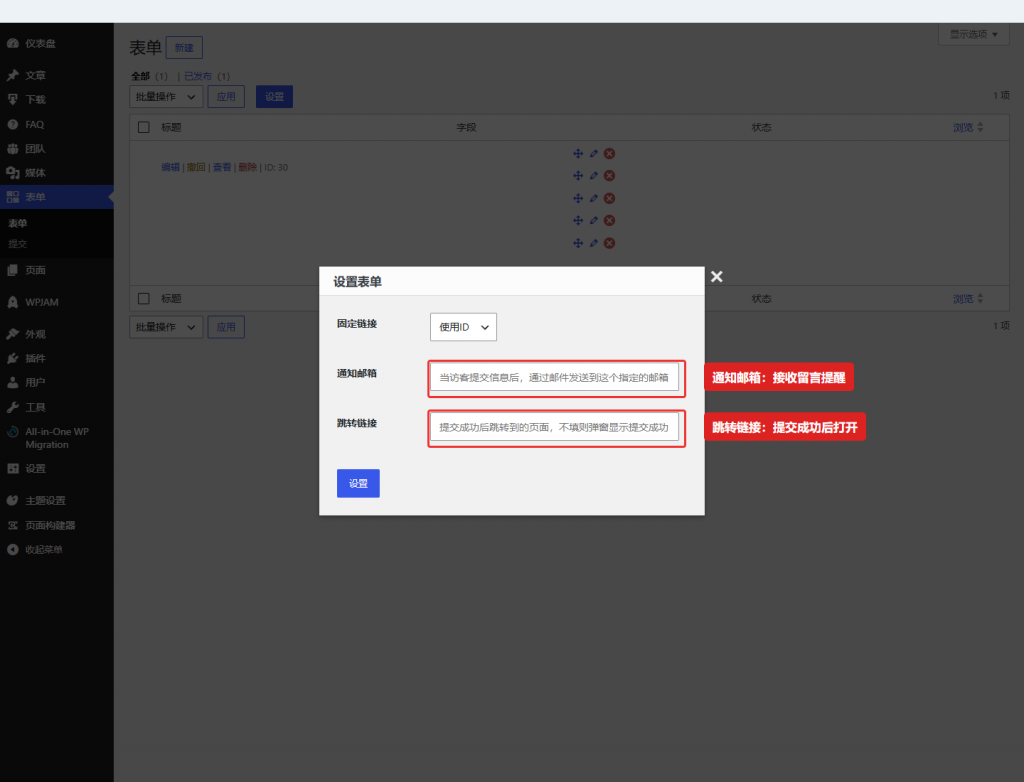Viewport: 1024px width, 782px height.
Task: Click the 设置 button beside top 应用
Action: [274, 97]
